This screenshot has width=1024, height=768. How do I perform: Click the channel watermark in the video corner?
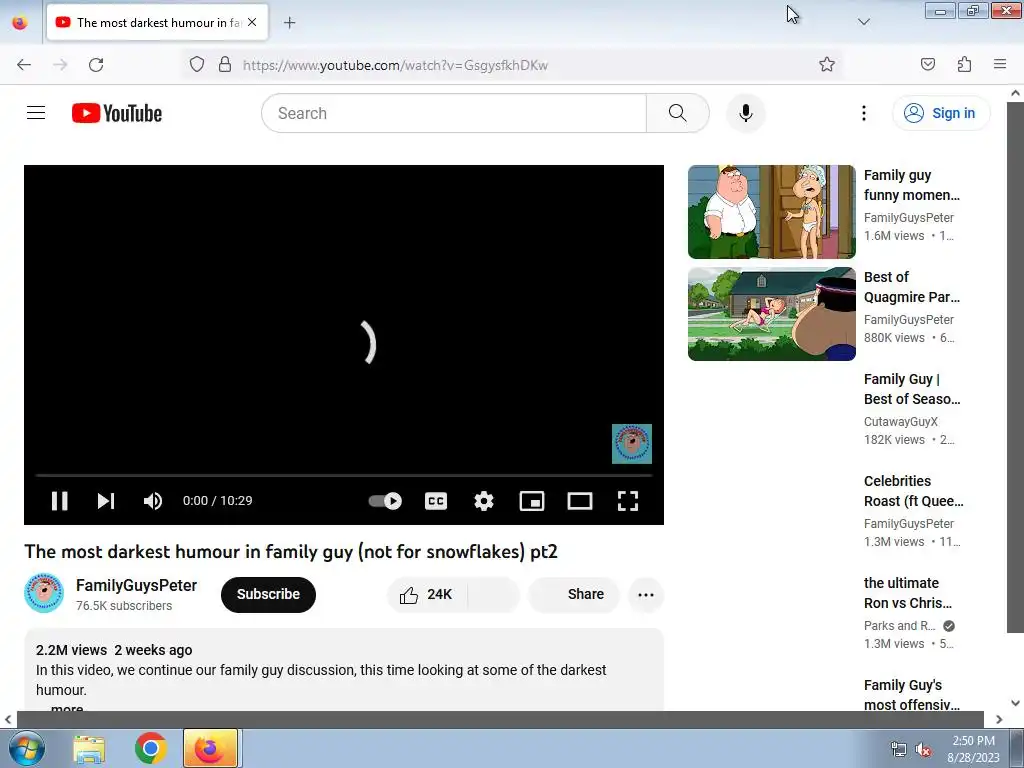[x=632, y=444]
